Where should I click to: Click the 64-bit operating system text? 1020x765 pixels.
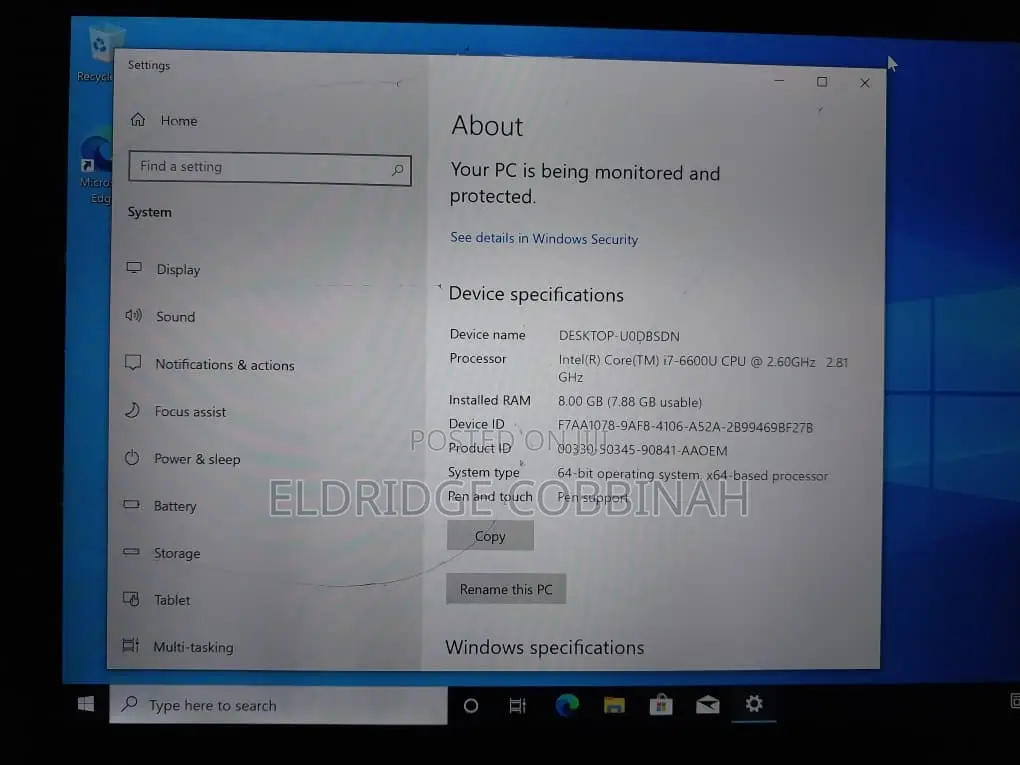click(692, 475)
